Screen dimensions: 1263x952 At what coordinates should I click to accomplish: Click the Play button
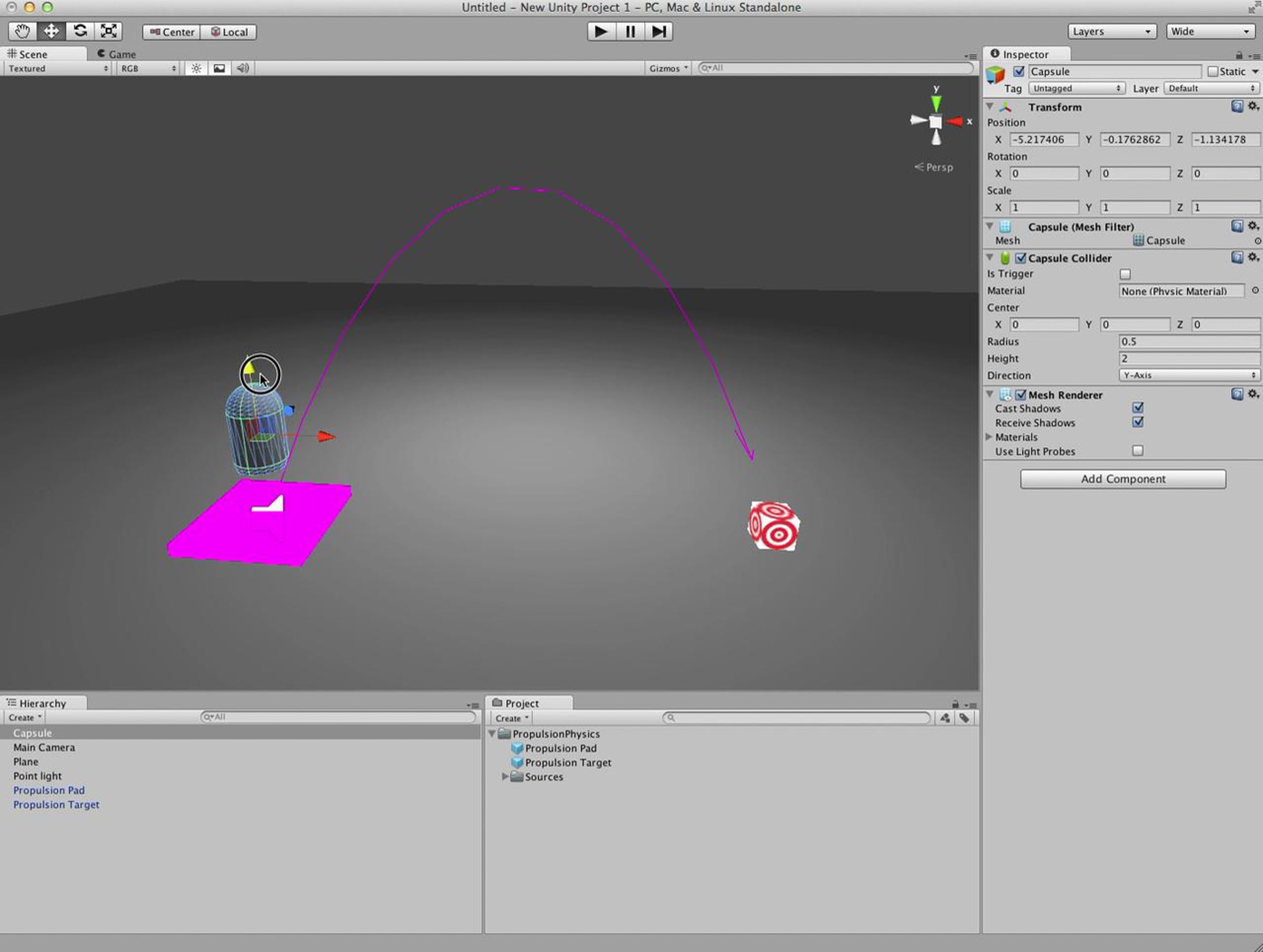click(x=601, y=32)
